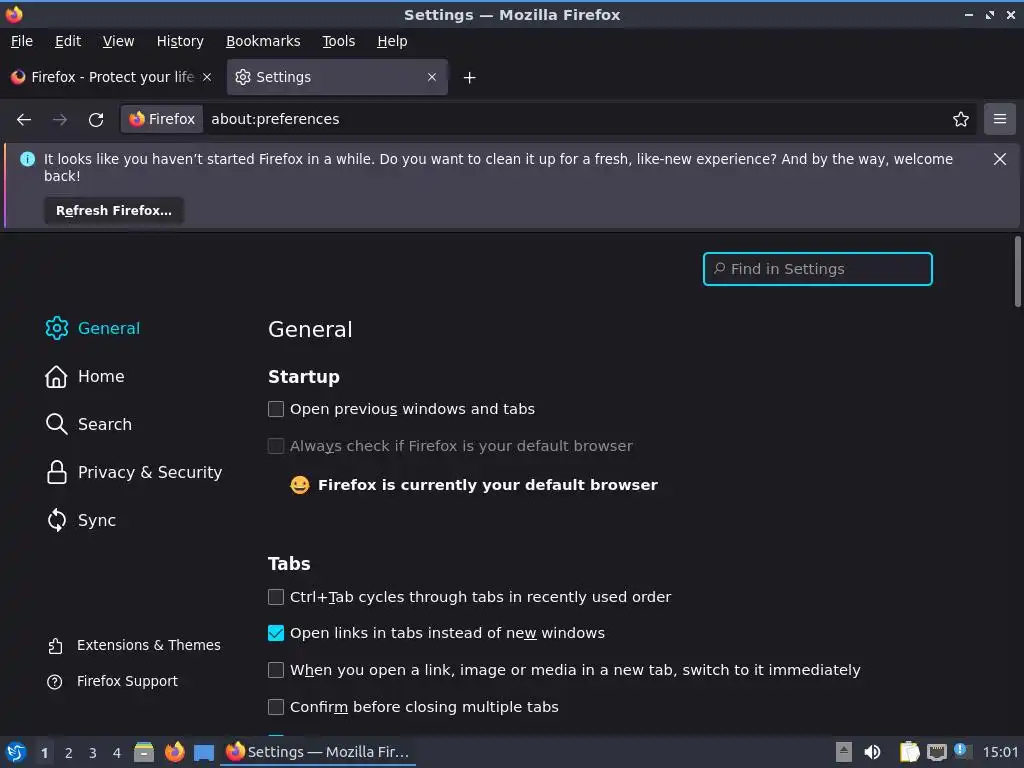1024x768 pixels.
Task: Focus the Find in Settings search field
Action: click(818, 269)
